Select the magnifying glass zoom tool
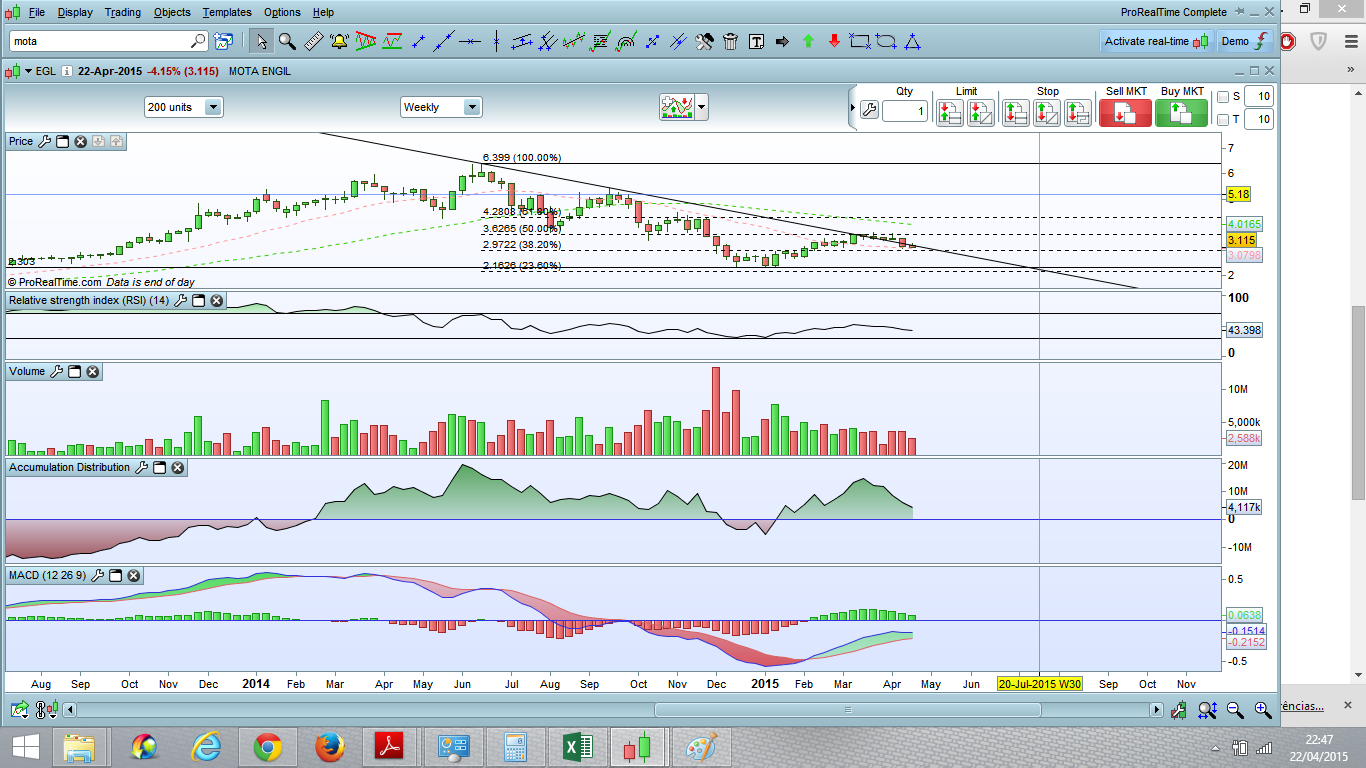Image resolution: width=1366 pixels, height=768 pixels. [287, 41]
